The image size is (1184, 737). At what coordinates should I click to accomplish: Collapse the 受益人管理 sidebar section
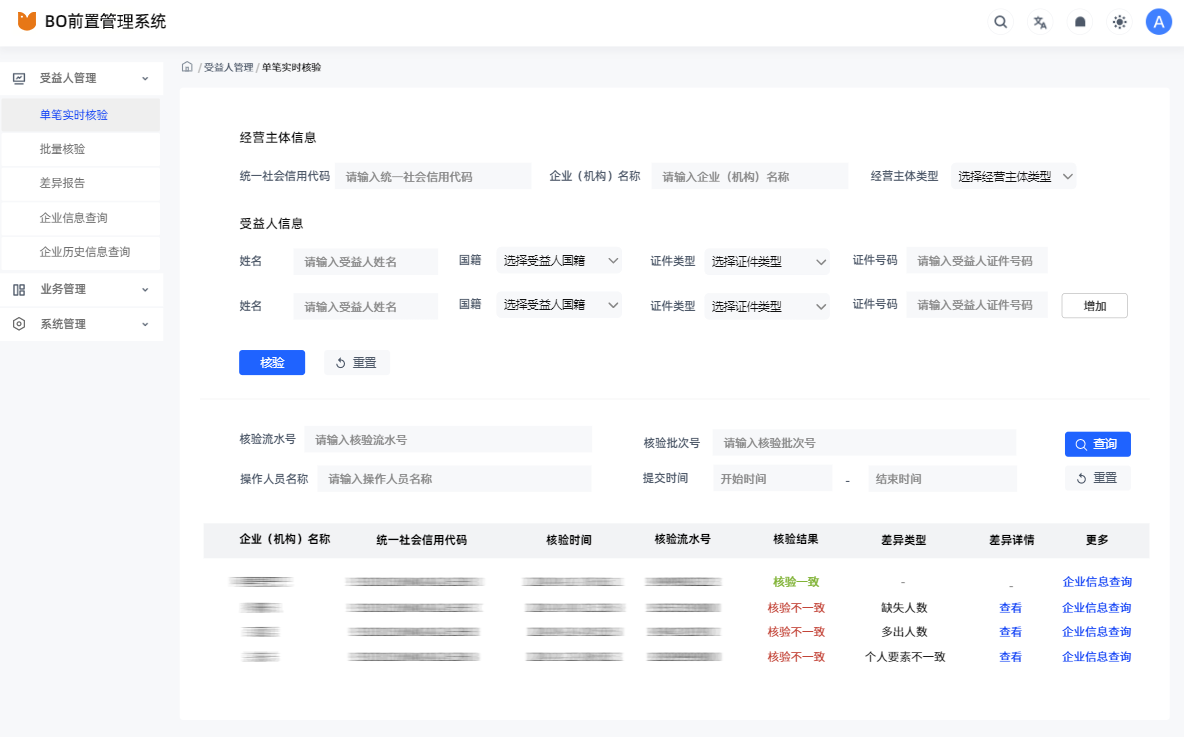(146, 77)
